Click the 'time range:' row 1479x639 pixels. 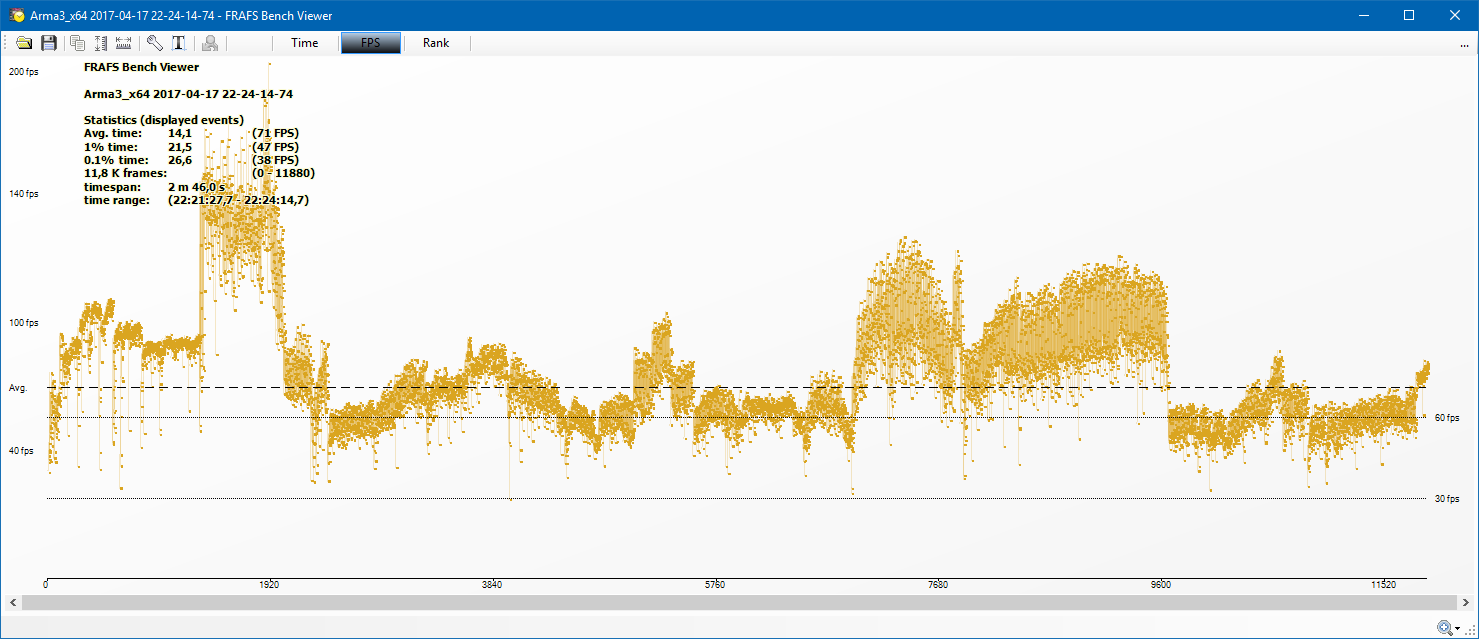tap(196, 200)
